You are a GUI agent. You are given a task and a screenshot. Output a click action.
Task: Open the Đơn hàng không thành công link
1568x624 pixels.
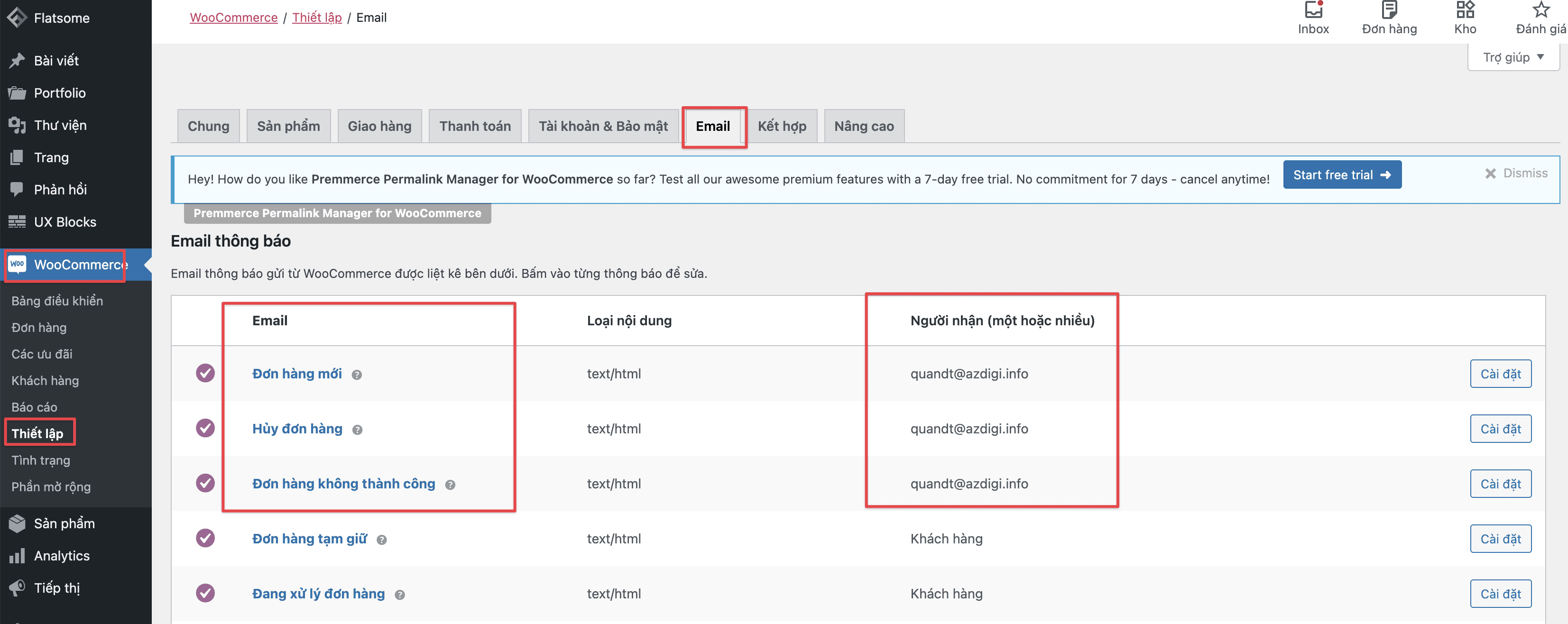(x=344, y=483)
